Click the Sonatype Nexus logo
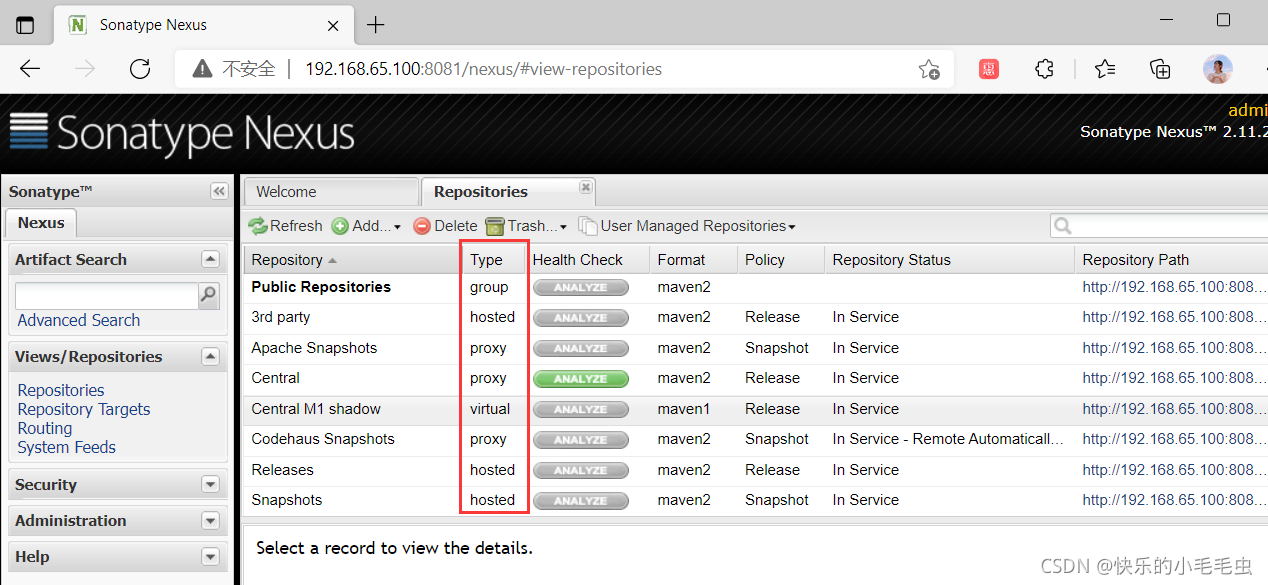This screenshot has width=1268, height=585. click(182, 134)
